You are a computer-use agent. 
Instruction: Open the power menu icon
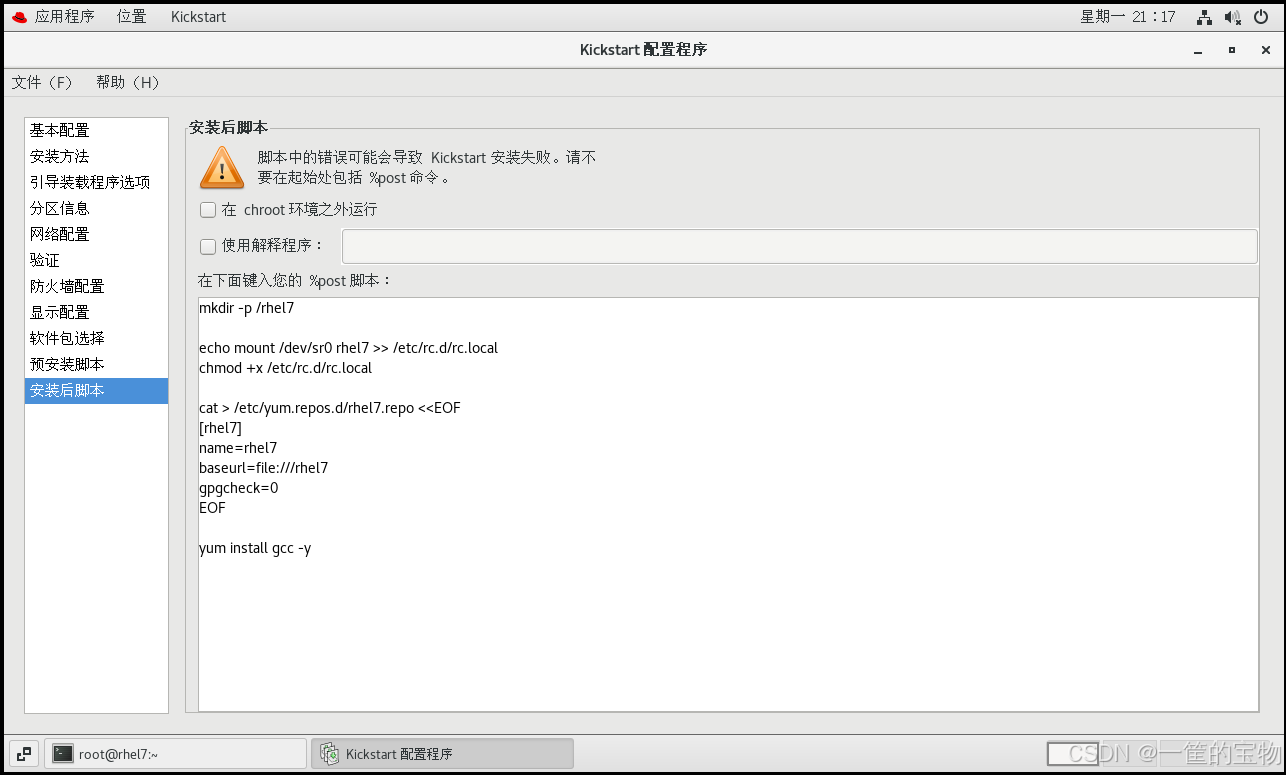point(1261,17)
